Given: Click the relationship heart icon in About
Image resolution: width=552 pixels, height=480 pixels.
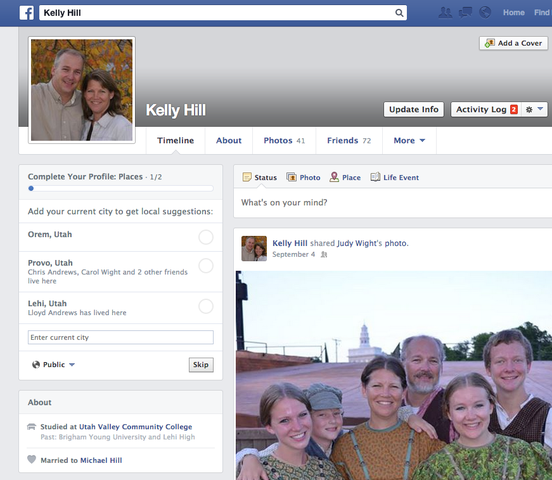Looking at the screenshot, I should click(x=32, y=459).
